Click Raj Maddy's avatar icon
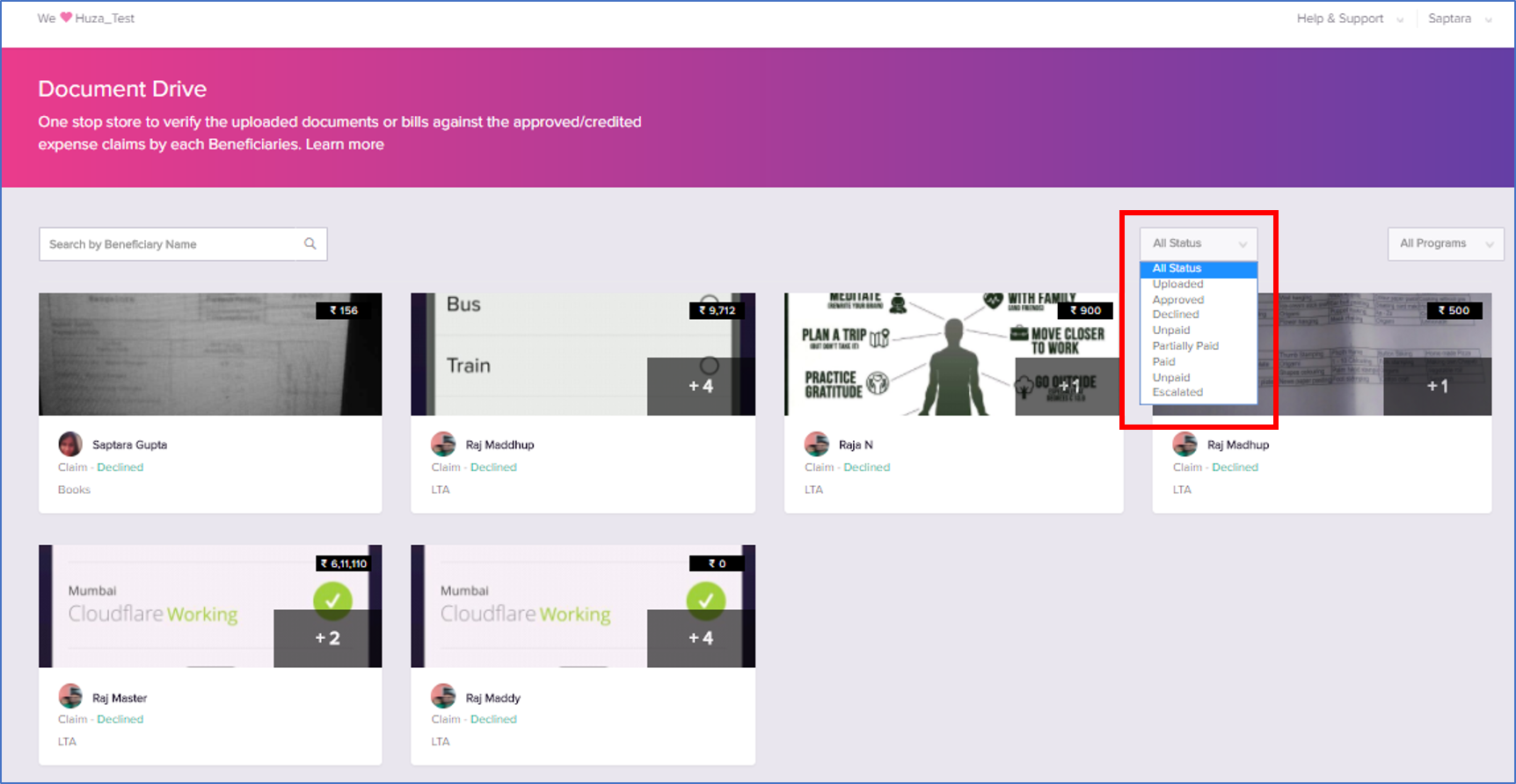This screenshot has height=784, width=1516. click(443, 696)
